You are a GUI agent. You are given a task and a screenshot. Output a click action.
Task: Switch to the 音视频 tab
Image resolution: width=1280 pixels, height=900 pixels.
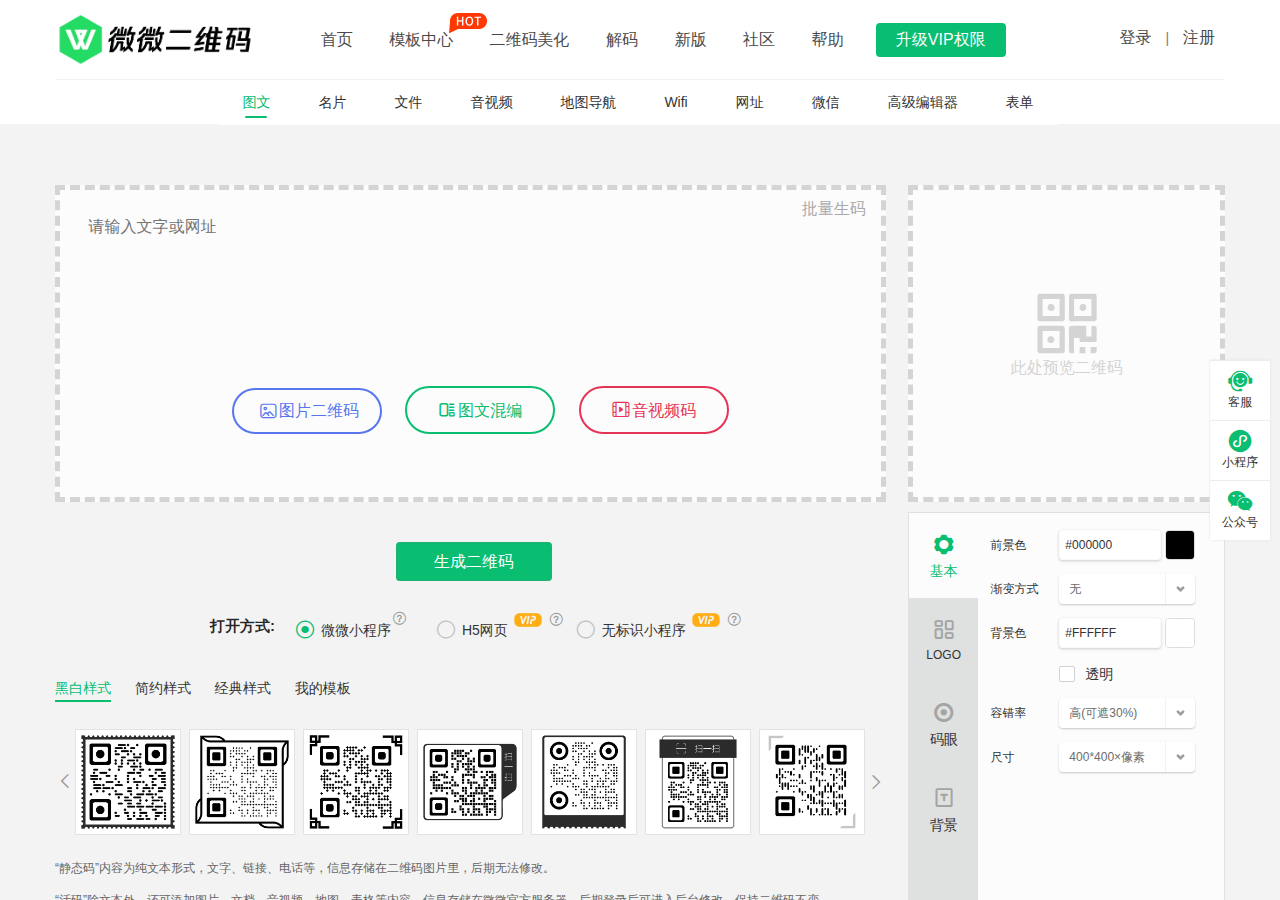coord(492,102)
